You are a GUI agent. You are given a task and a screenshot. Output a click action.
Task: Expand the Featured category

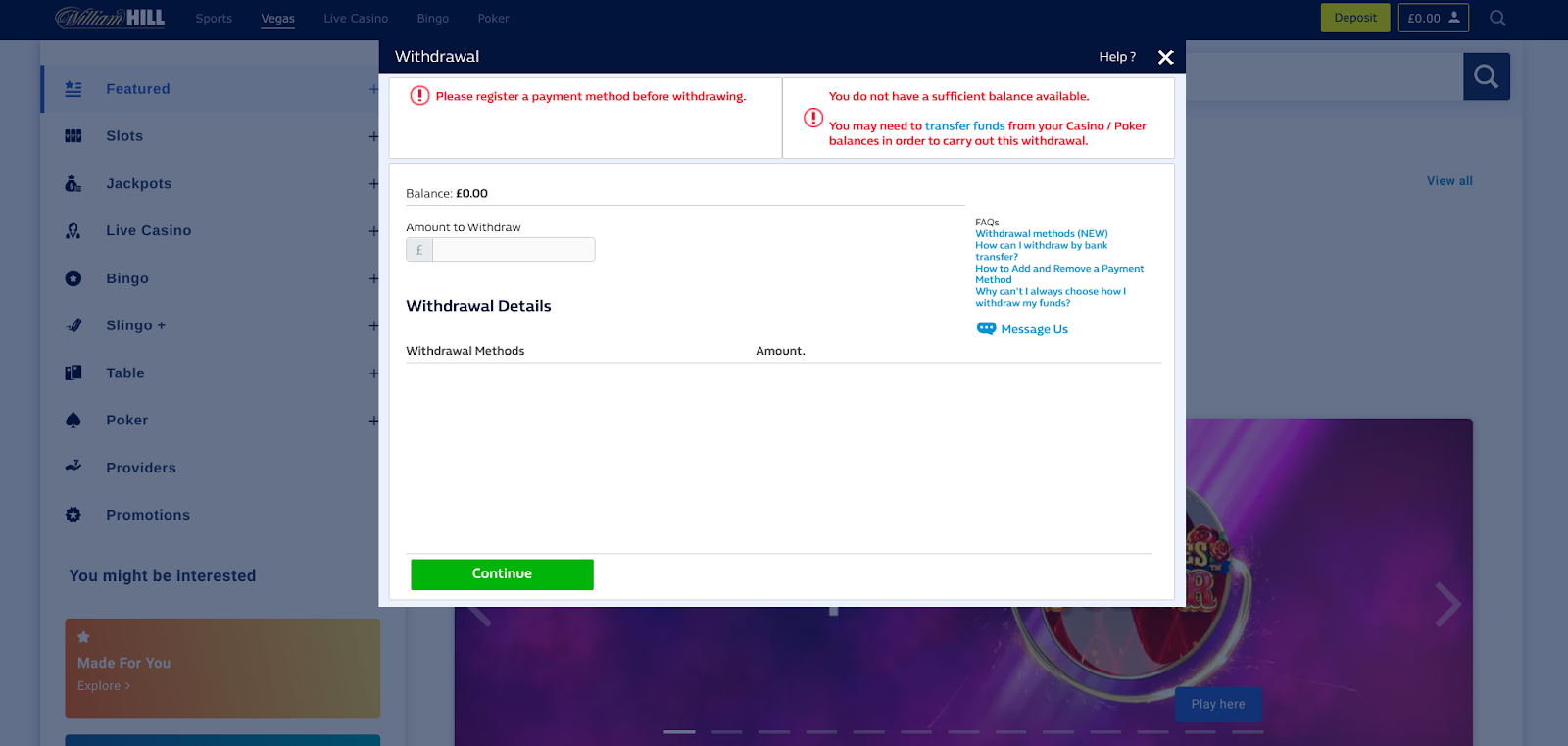373,89
